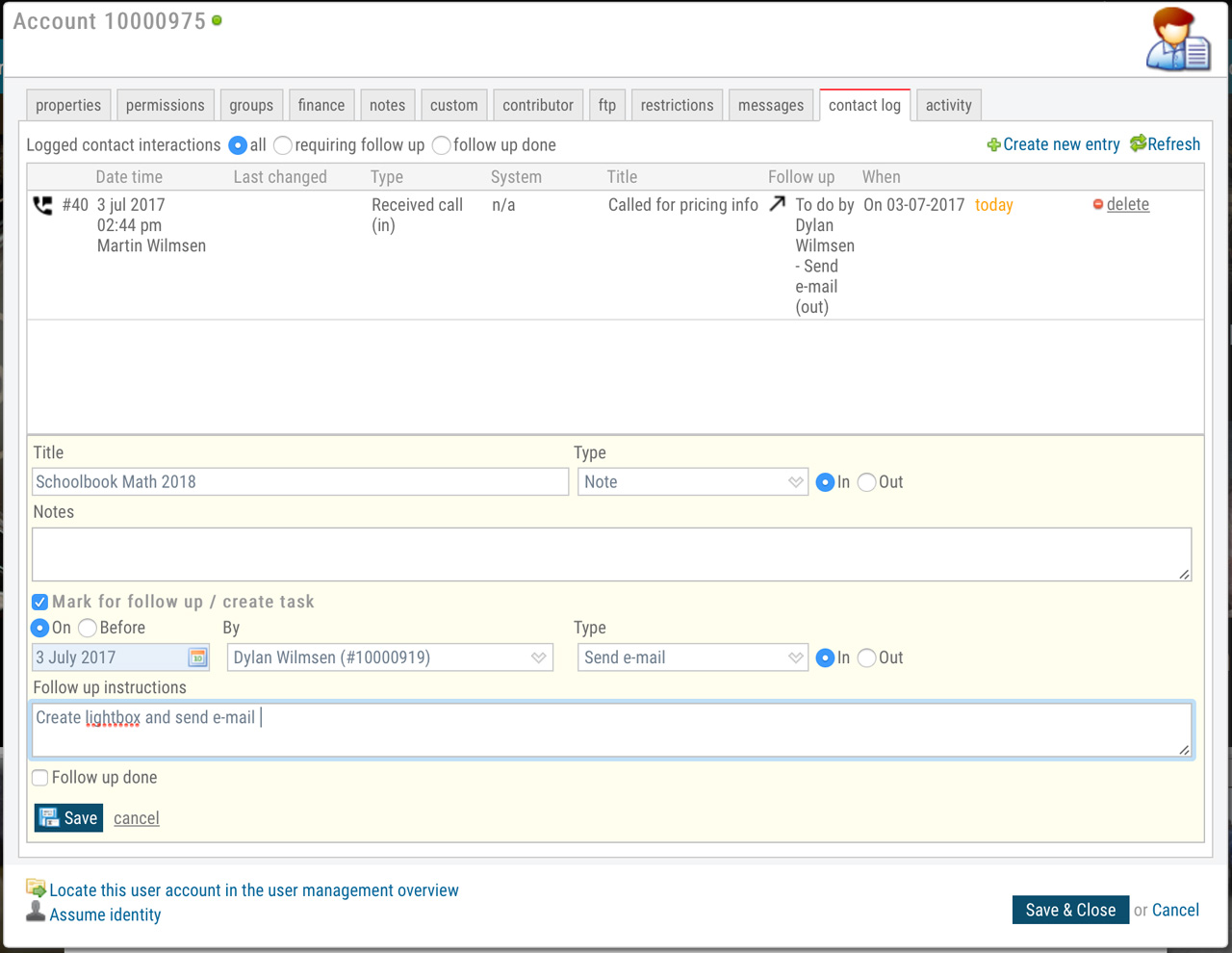The width and height of the screenshot is (1232, 953).
Task: Select 'requiring follow up' radio filter
Action: (283, 145)
